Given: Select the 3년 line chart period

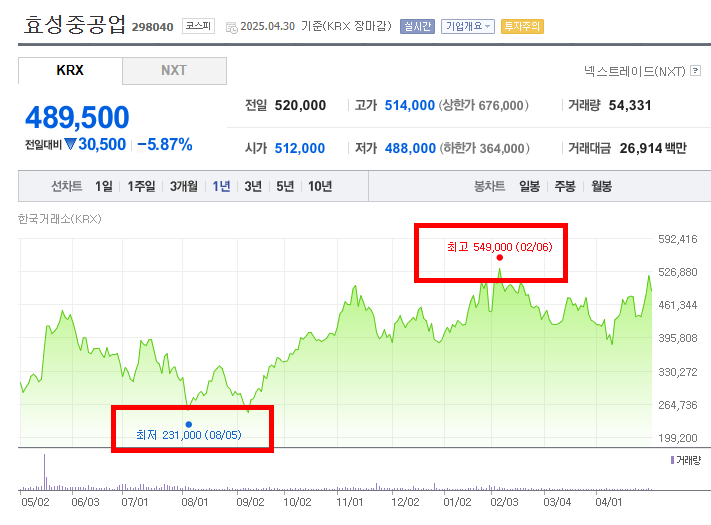Looking at the screenshot, I should pos(253,186).
